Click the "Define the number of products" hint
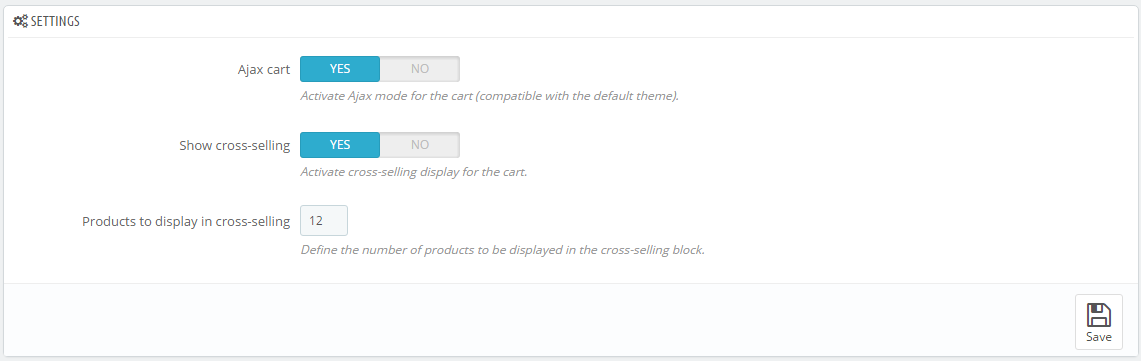Image resolution: width=1141 pixels, height=361 pixels. tap(503, 250)
